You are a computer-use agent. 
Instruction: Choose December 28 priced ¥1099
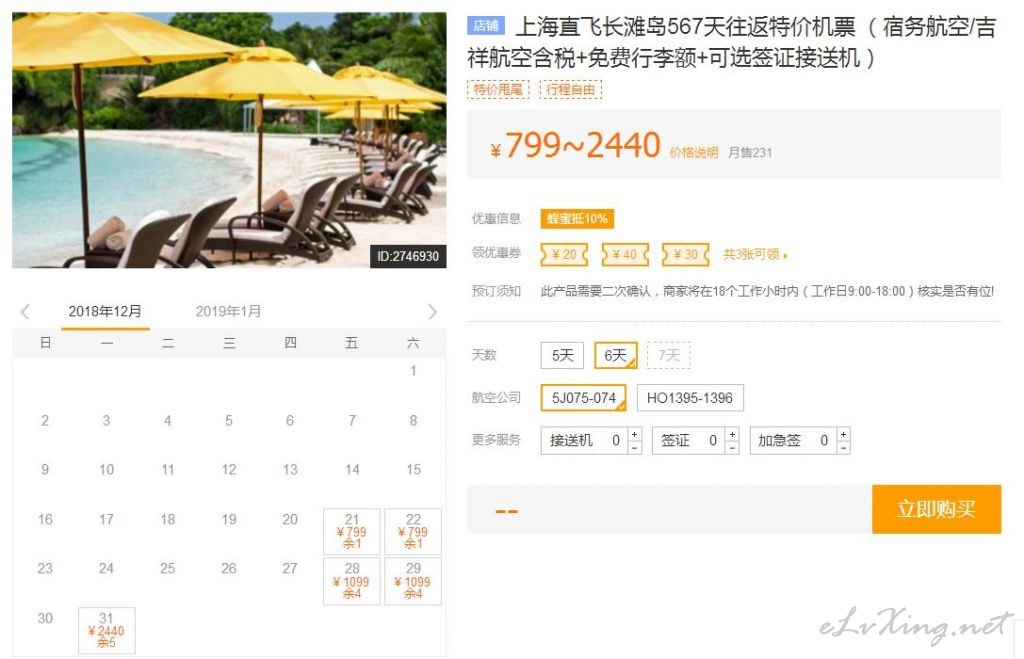(x=351, y=581)
